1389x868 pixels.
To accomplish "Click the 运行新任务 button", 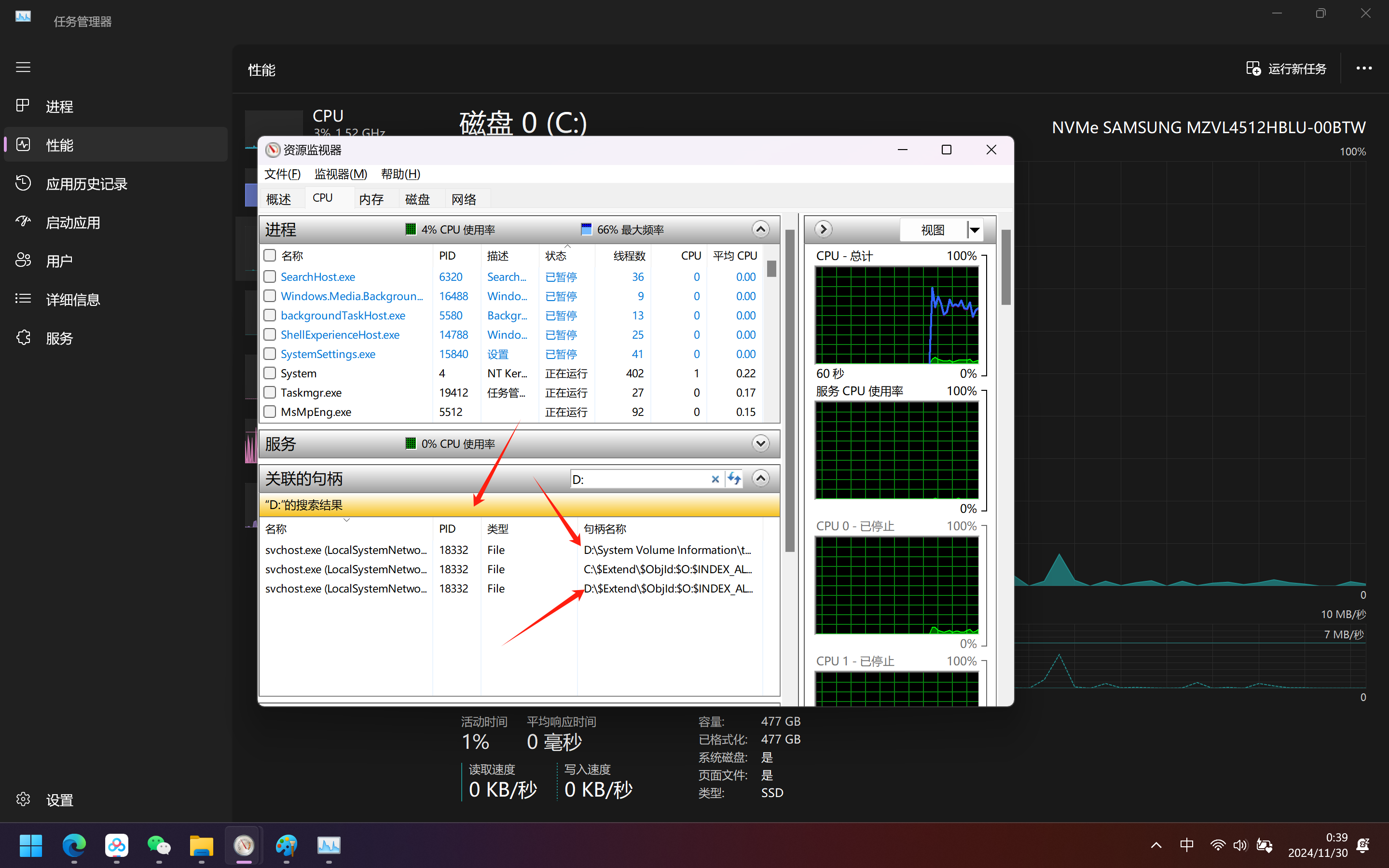I will coord(1286,69).
